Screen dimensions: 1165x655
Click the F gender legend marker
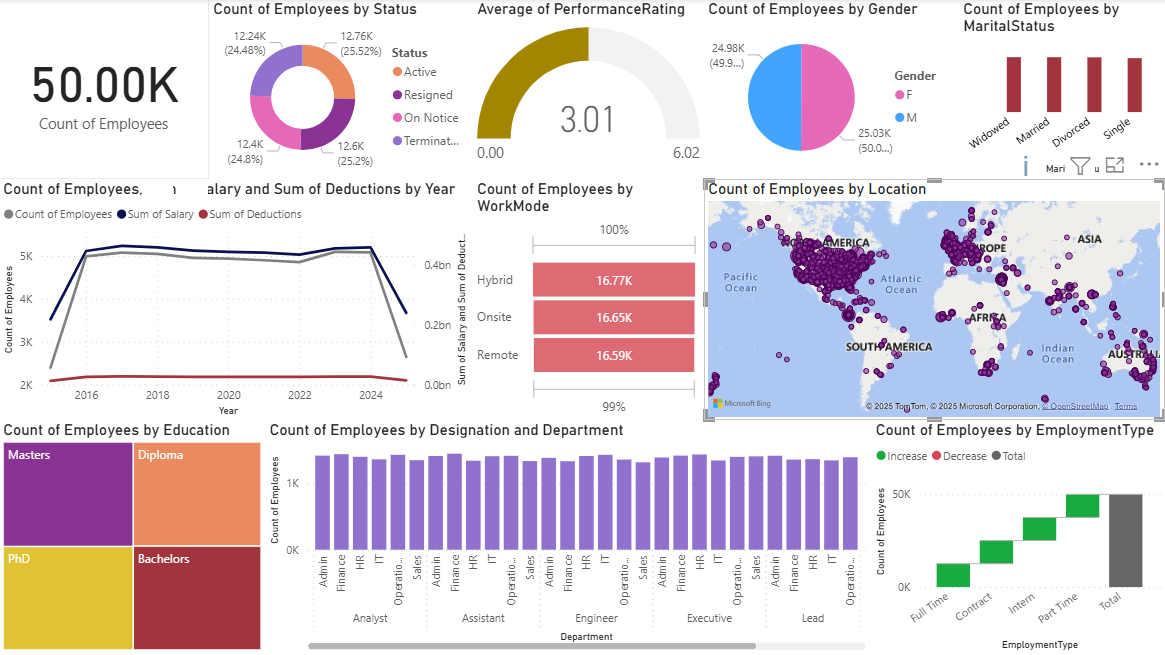pos(899,95)
